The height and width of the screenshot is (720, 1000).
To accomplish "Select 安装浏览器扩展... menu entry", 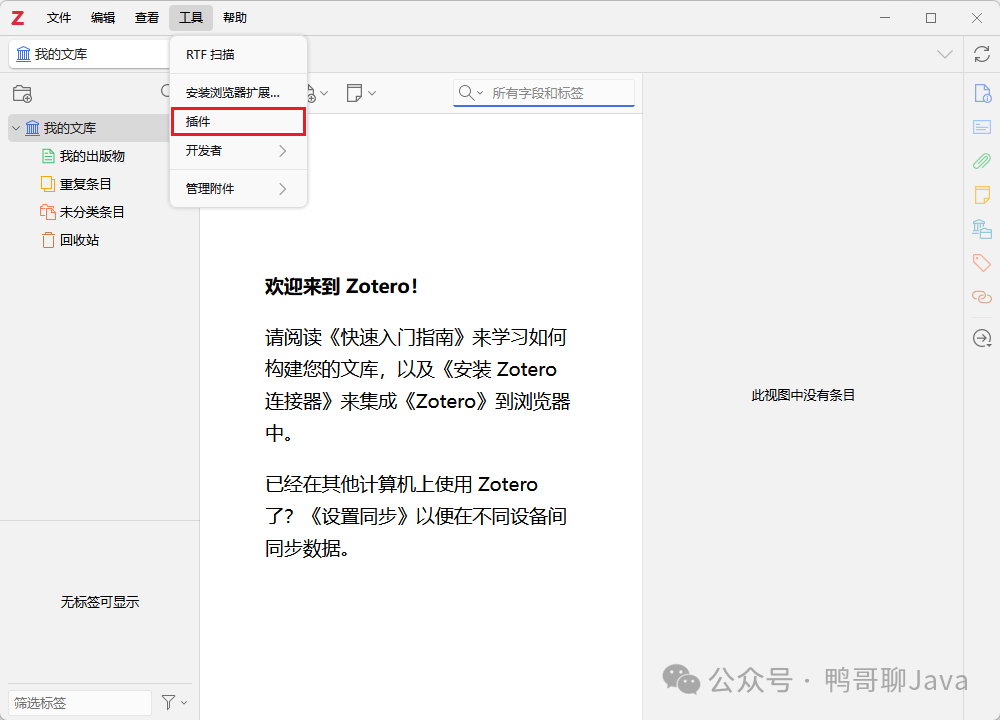I will (239, 93).
